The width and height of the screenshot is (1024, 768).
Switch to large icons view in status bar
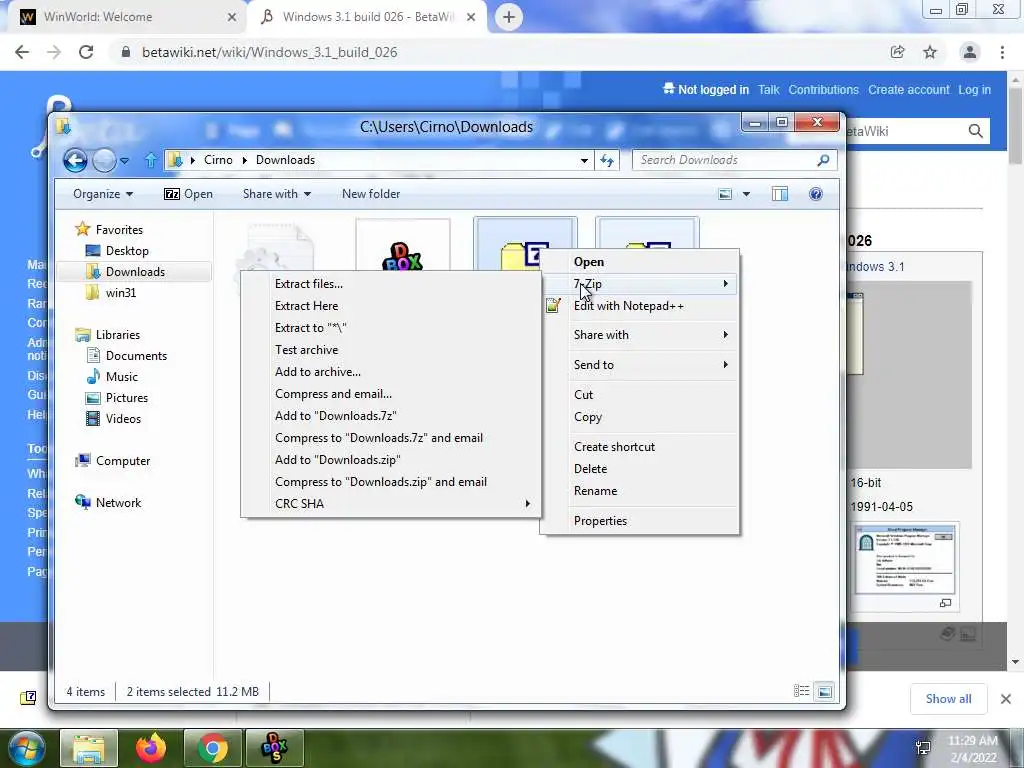coord(825,691)
